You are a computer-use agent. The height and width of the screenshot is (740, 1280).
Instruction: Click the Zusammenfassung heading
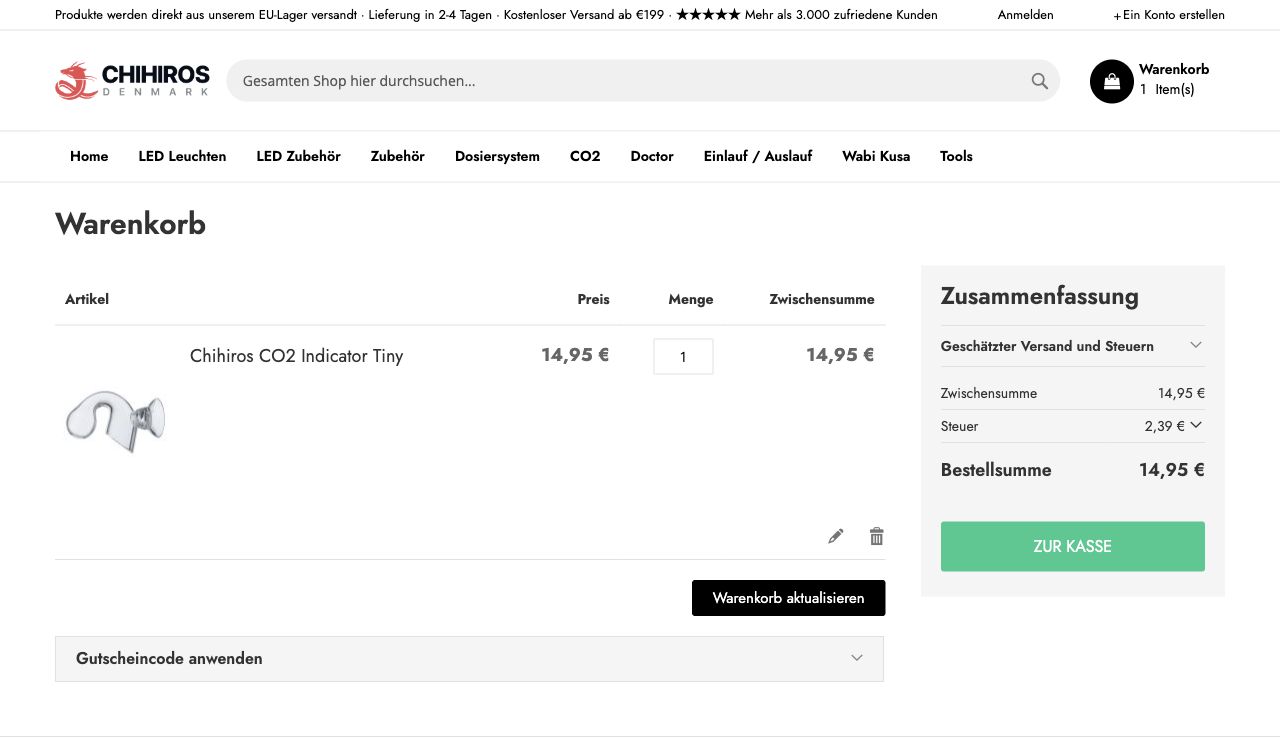[1040, 296]
